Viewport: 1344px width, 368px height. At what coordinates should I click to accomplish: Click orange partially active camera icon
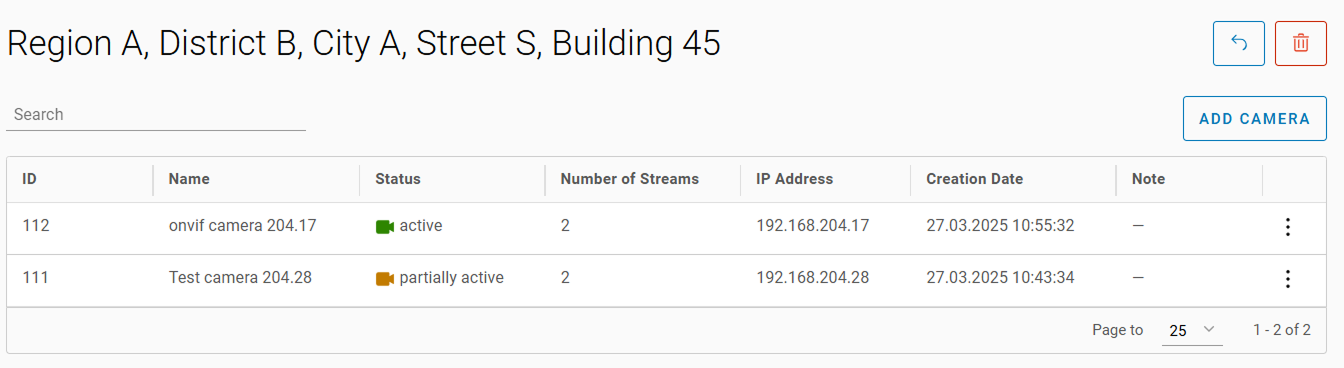pos(385,279)
